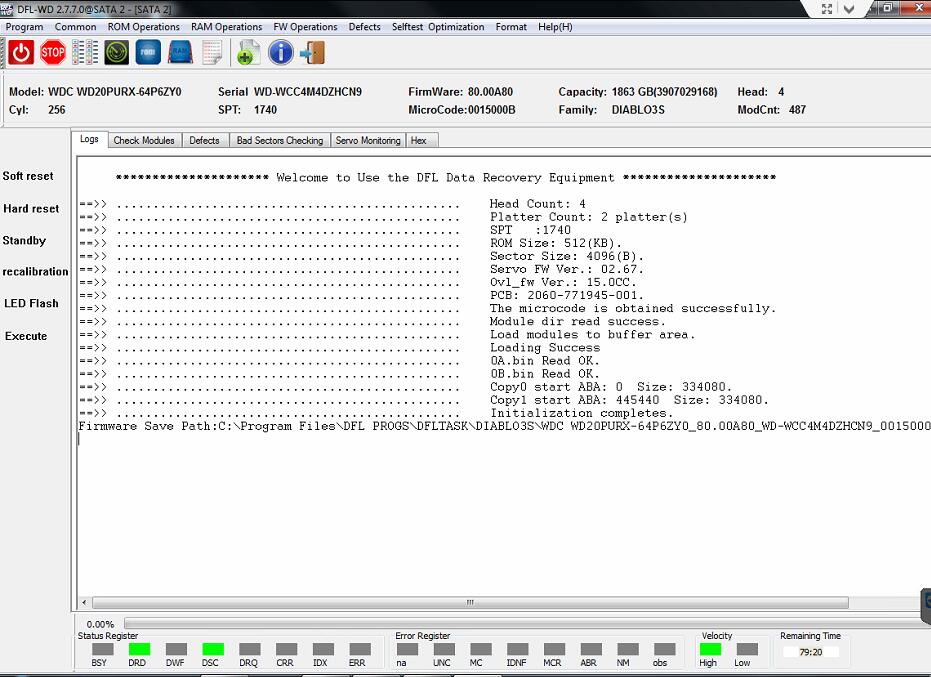This screenshot has width=931, height=677.
Task: Click the green radar scan icon
Action: 117,53
